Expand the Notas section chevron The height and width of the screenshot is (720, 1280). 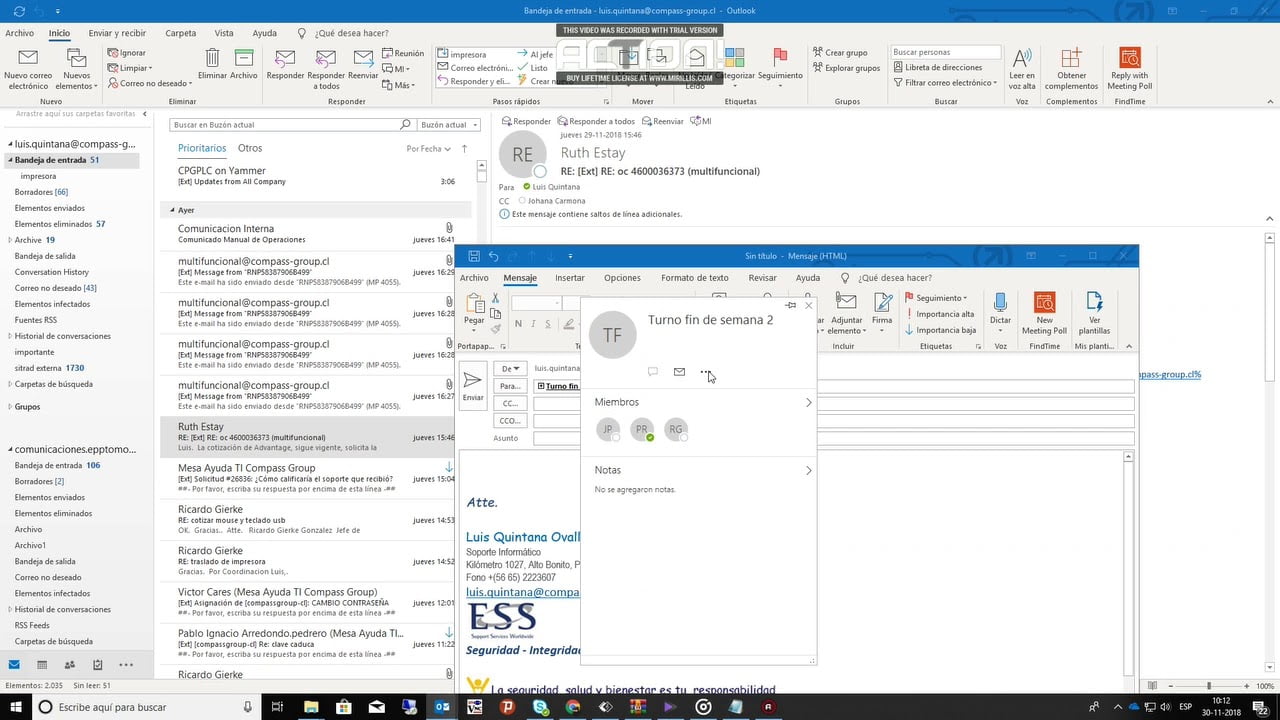[809, 470]
